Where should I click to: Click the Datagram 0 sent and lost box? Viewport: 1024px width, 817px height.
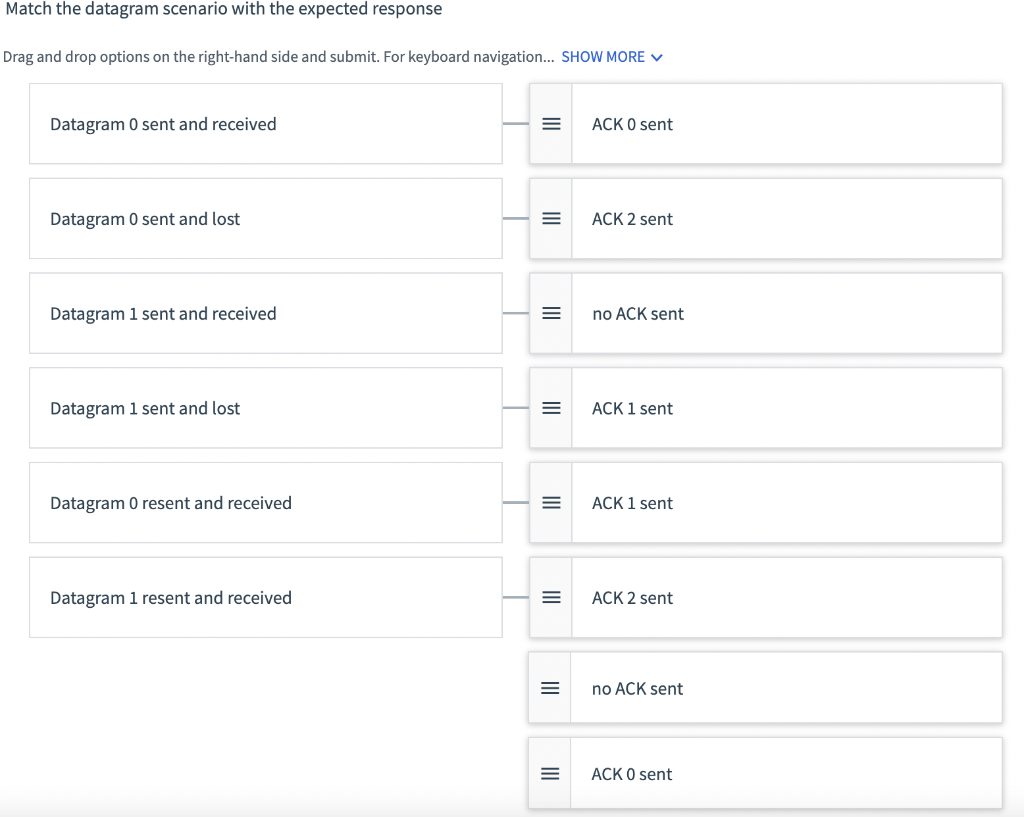tap(265, 219)
